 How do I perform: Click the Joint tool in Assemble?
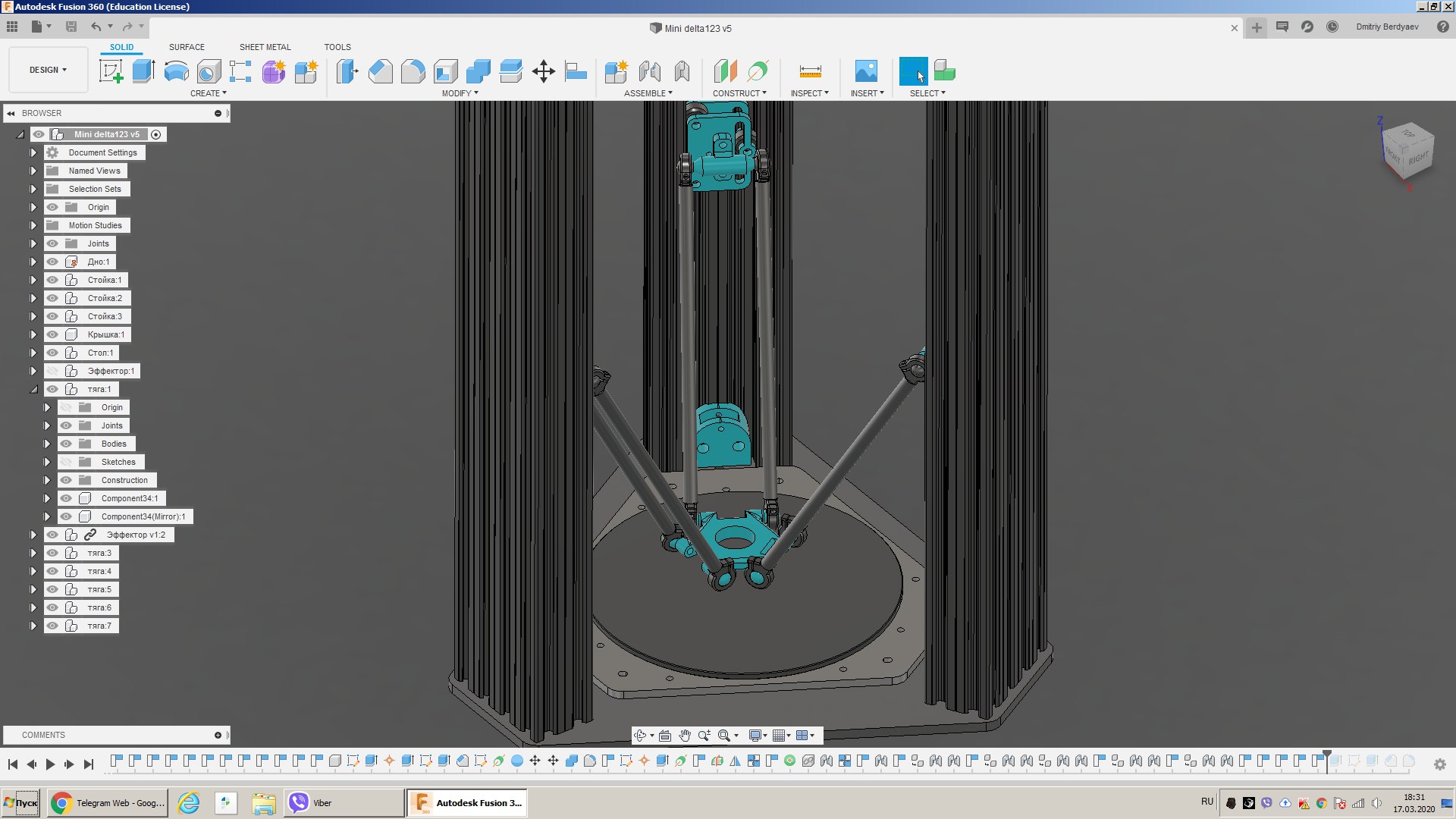click(649, 72)
